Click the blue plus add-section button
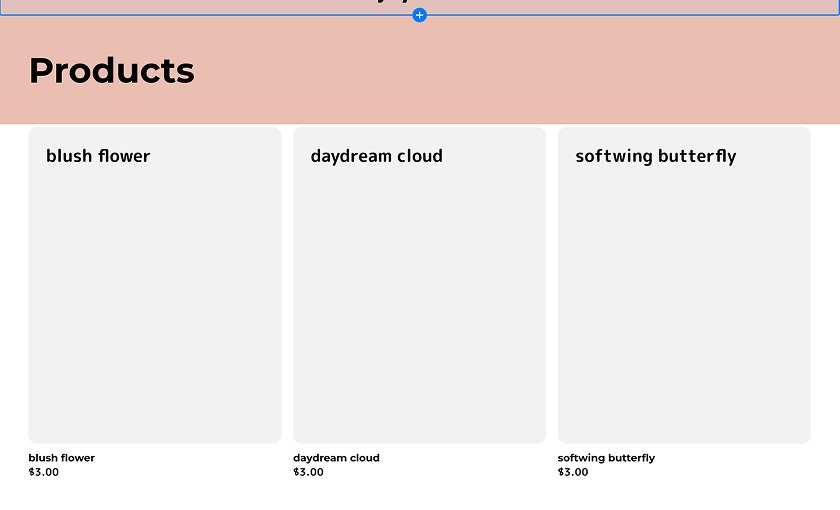The width and height of the screenshot is (840, 510). click(x=419, y=15)
